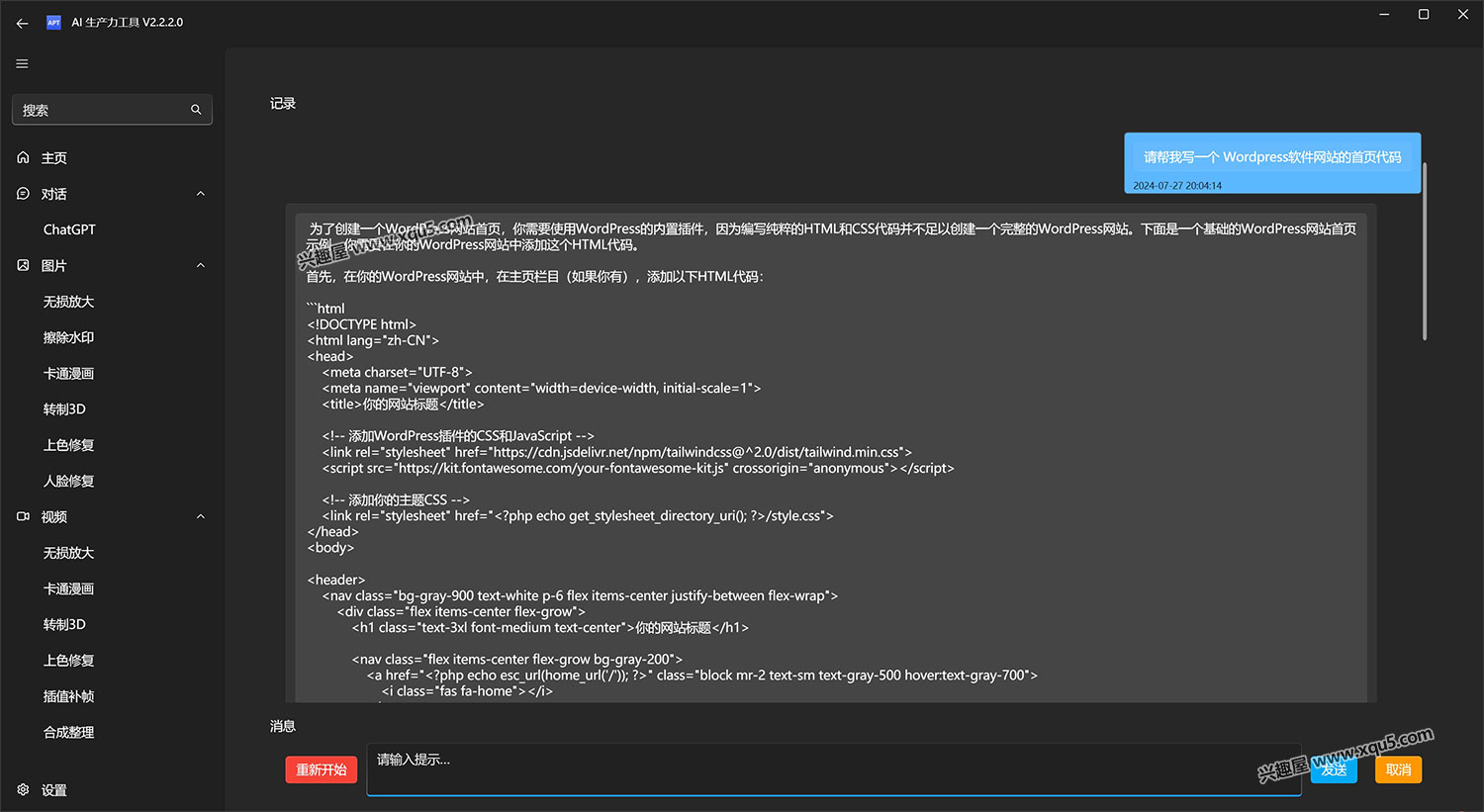Go back with the back arrow
The height and width of the screenshot is (812, 1484).
[22, 23]
